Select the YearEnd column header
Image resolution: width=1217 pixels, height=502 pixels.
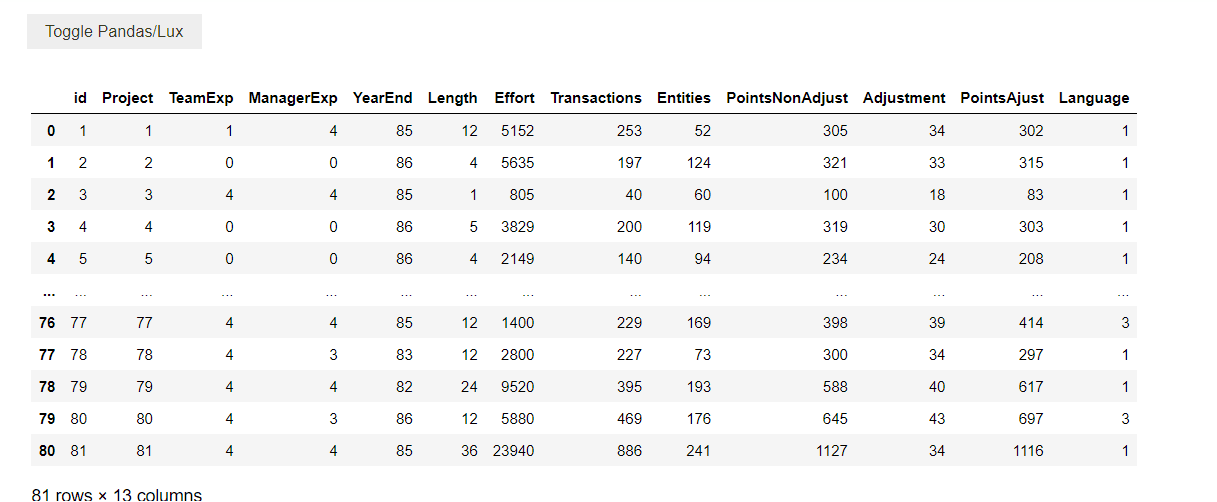click(382, 98)
